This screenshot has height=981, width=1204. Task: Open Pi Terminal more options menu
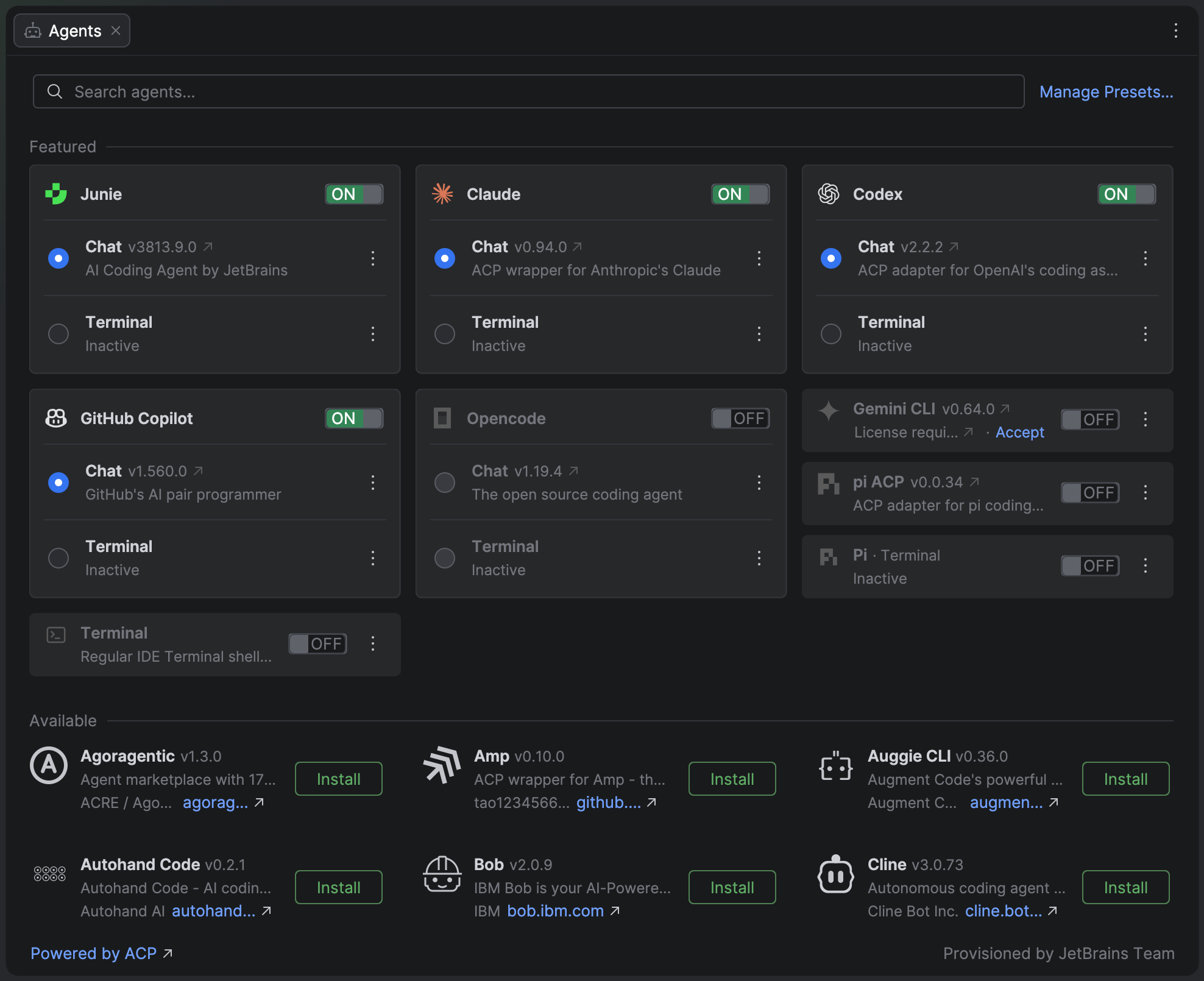tap(1146, 565)
